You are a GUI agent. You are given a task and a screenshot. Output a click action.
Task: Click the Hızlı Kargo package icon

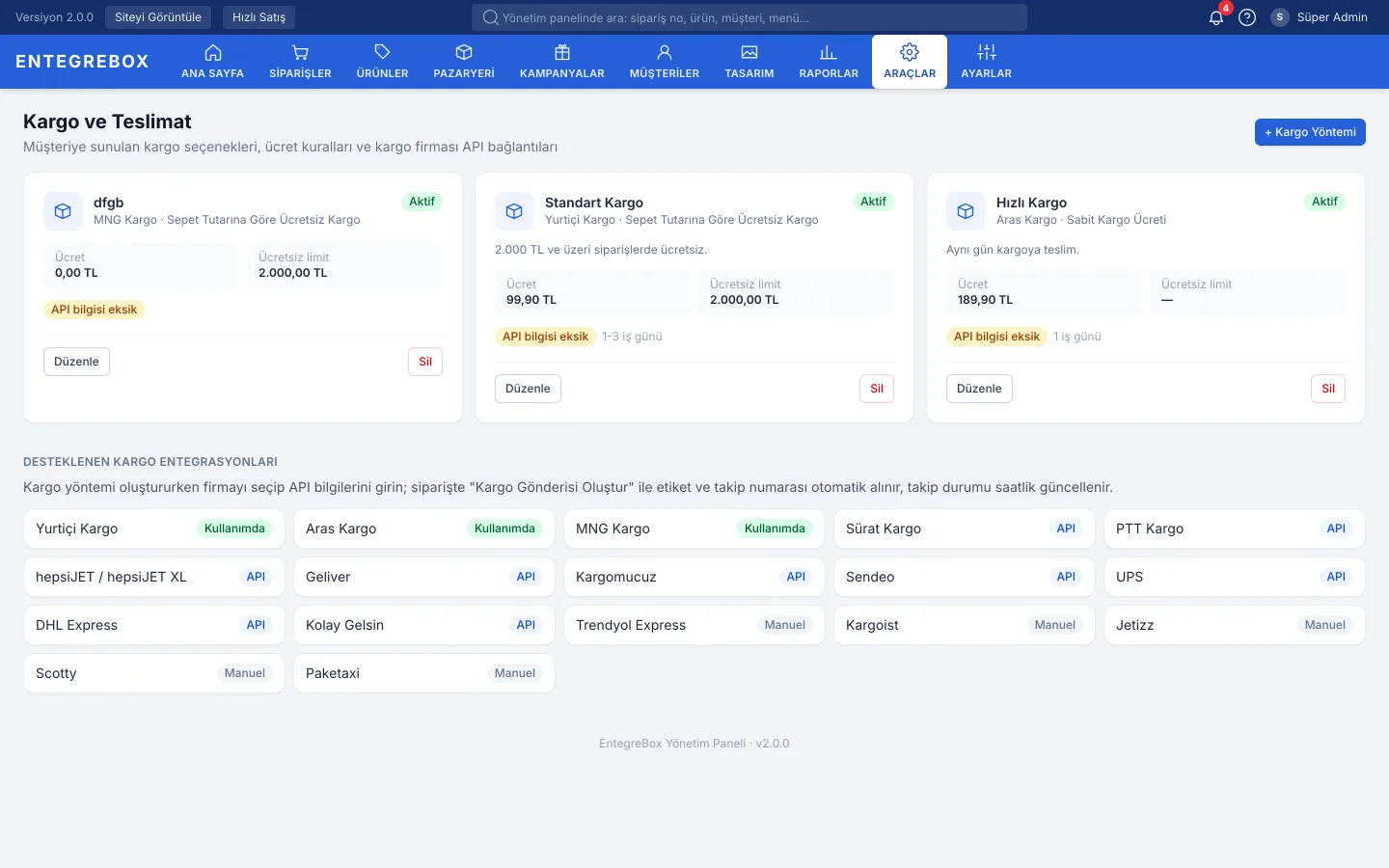click(x=966, y=211)
